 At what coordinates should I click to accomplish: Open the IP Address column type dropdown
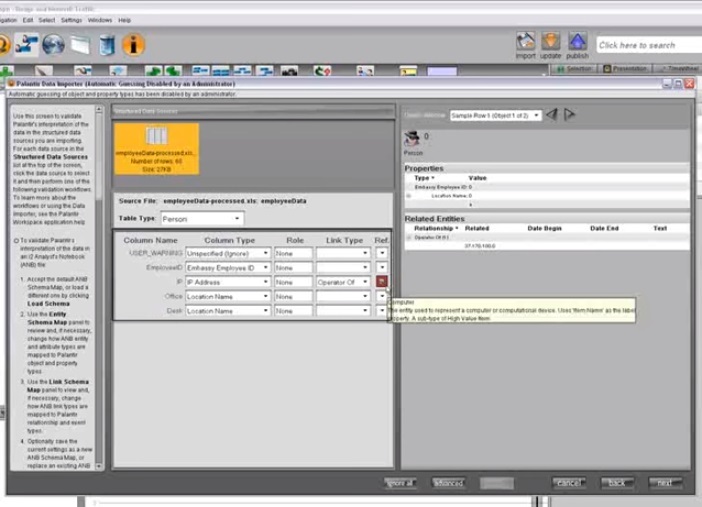[228, 282]
